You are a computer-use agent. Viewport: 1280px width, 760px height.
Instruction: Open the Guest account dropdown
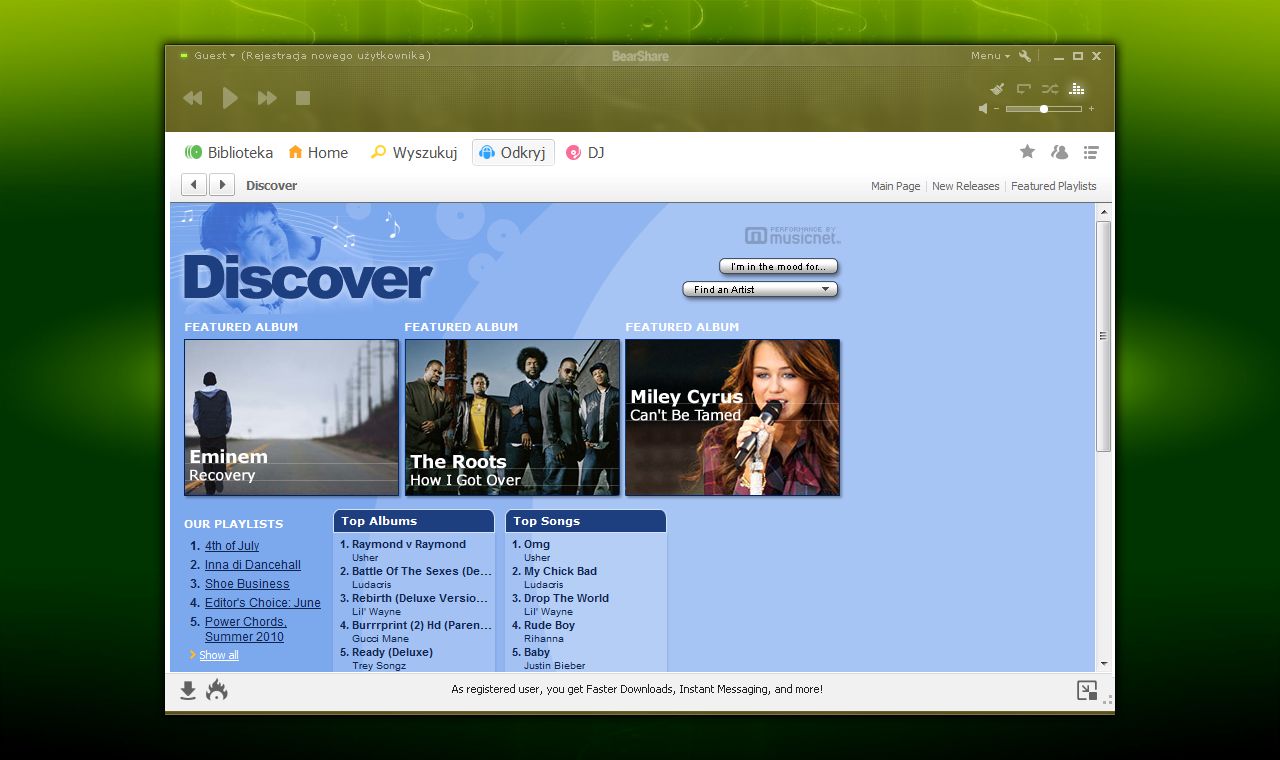click(x=214, y=56)
